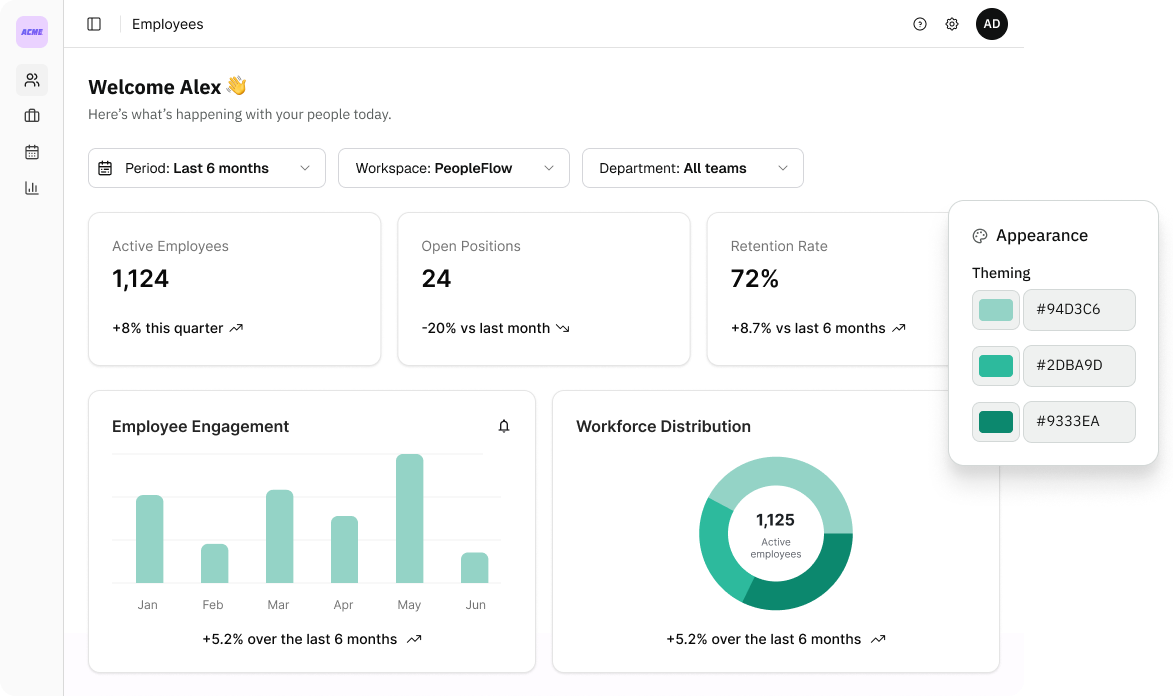
Task: Open the calendar sidebar icon
Action: [x=31, y=152]
